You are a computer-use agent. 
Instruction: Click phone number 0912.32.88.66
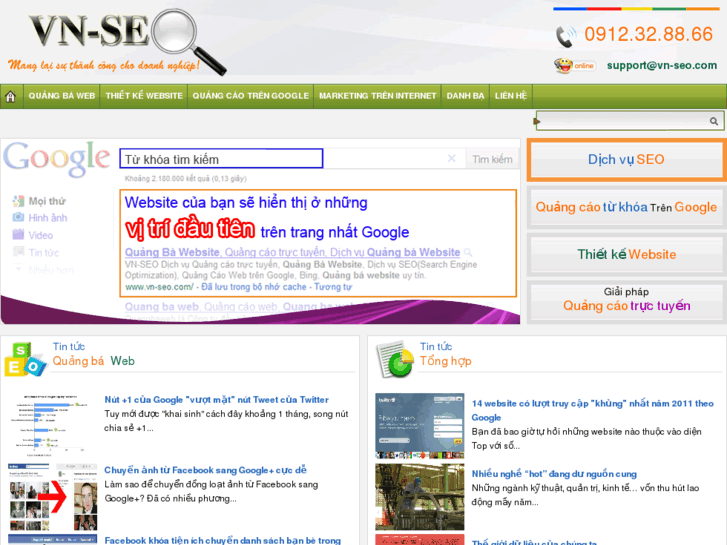coord(648,34)
